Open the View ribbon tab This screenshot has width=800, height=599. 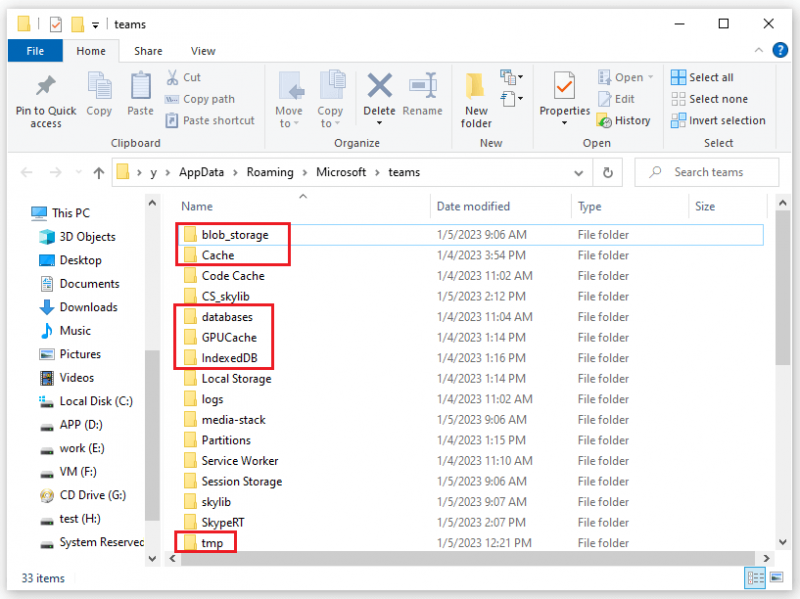coord(203,51)
